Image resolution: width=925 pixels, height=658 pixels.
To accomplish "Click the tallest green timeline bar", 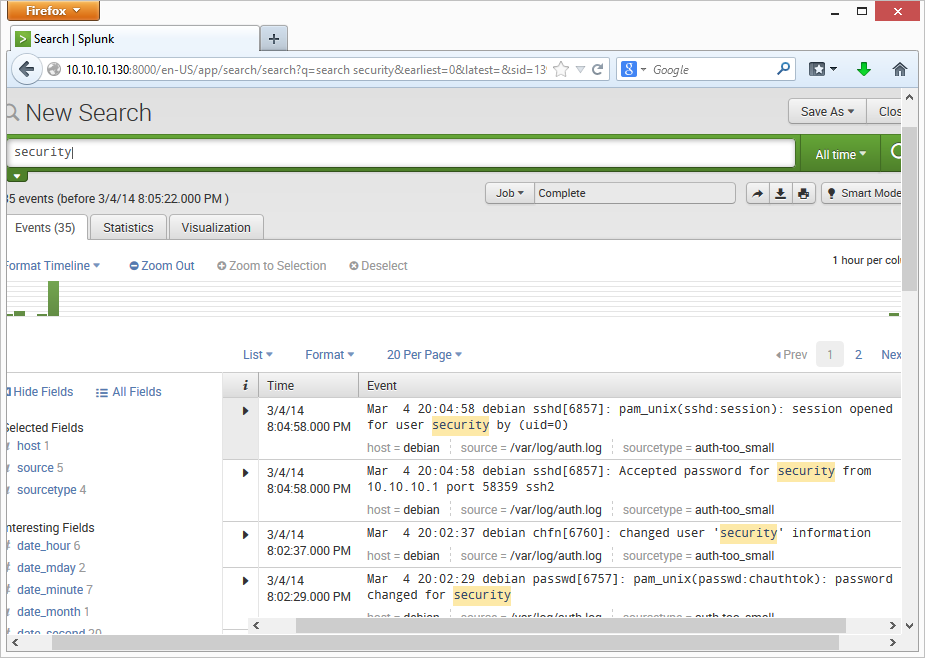I will [54, 299].
